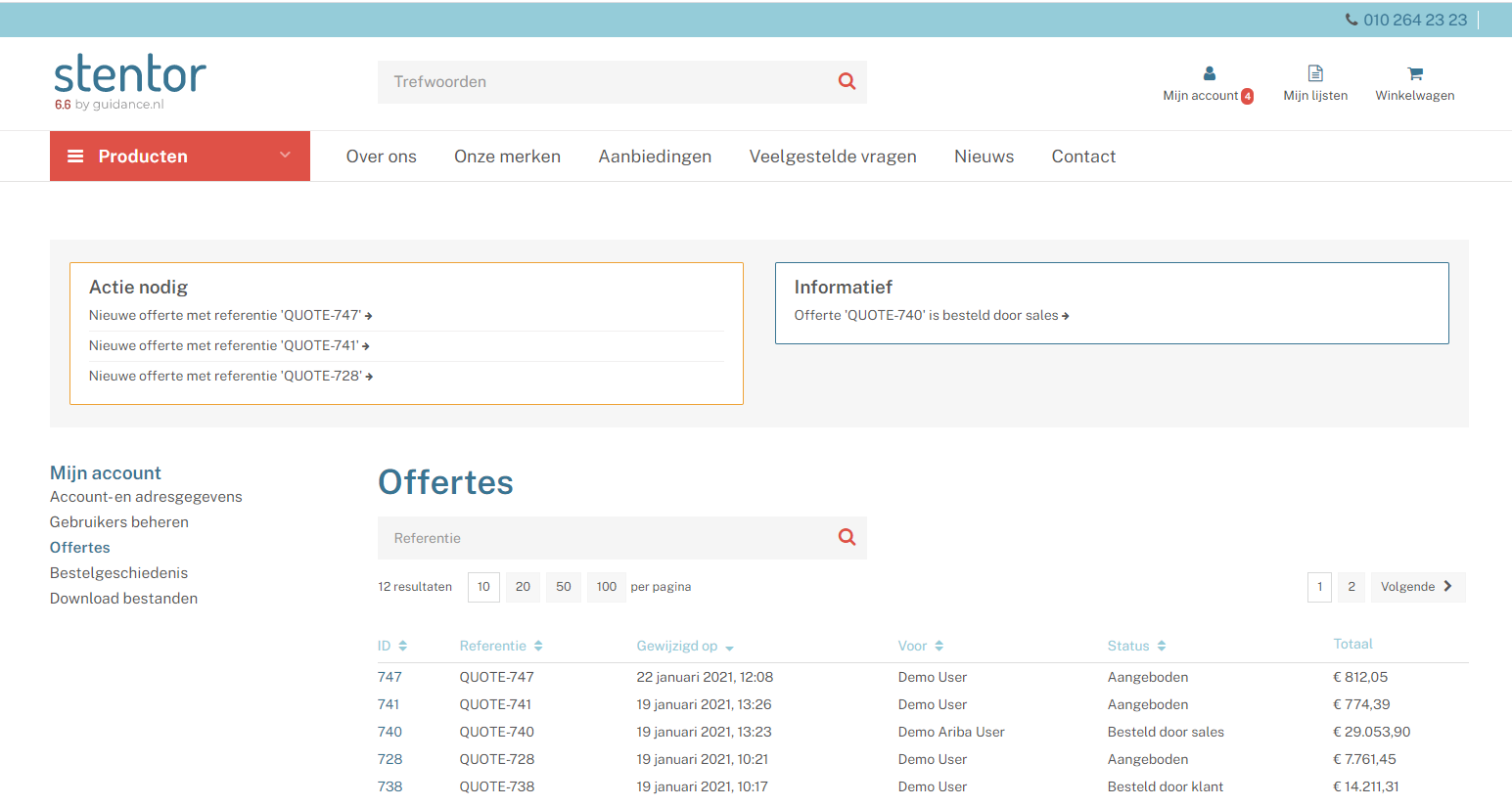Open Mijn account user icon
Image resolution: width=1512 pixels, height=807 pixels.
1209,73
